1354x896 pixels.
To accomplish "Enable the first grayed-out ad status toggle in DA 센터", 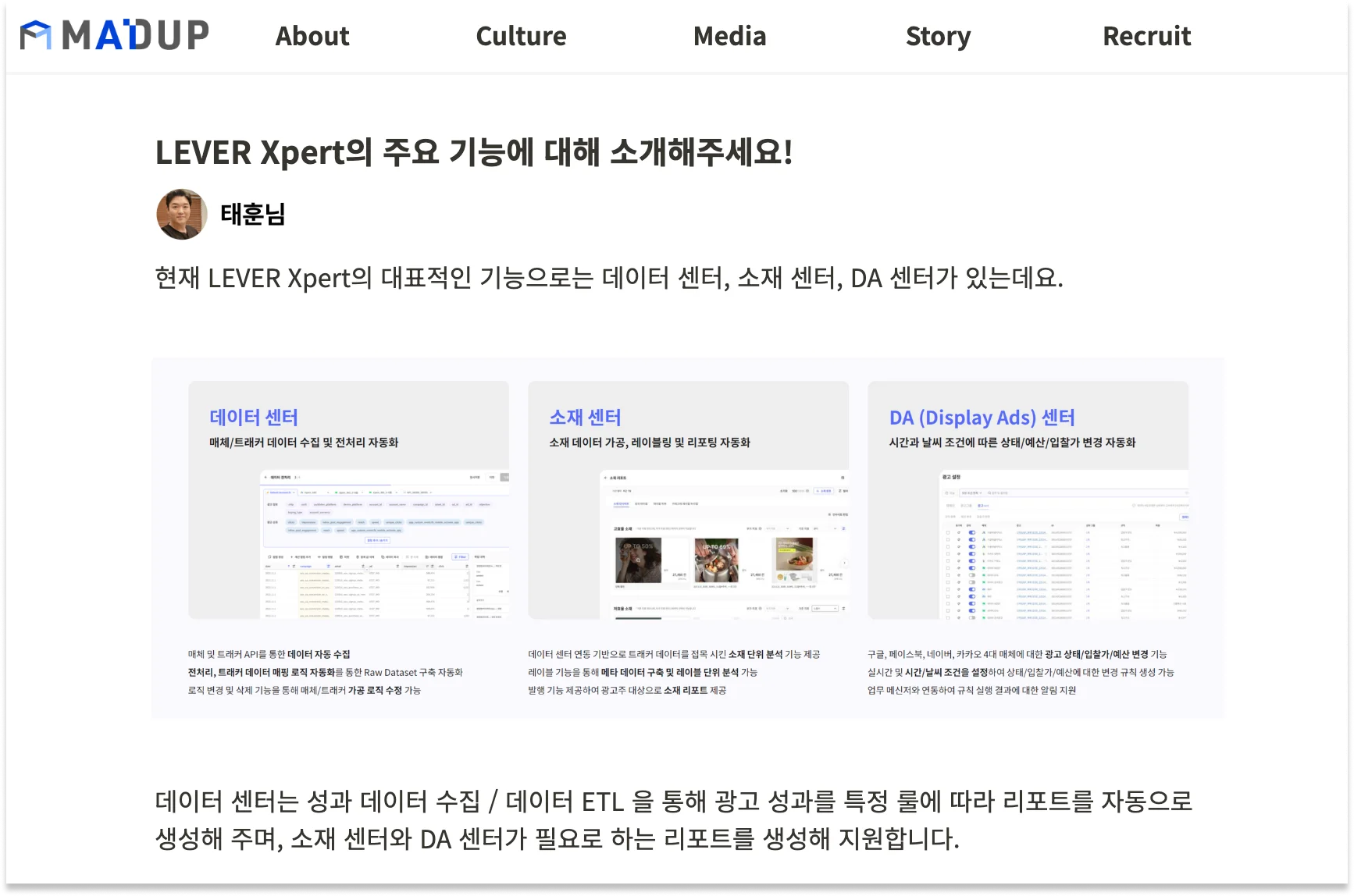I will [972, 575].
